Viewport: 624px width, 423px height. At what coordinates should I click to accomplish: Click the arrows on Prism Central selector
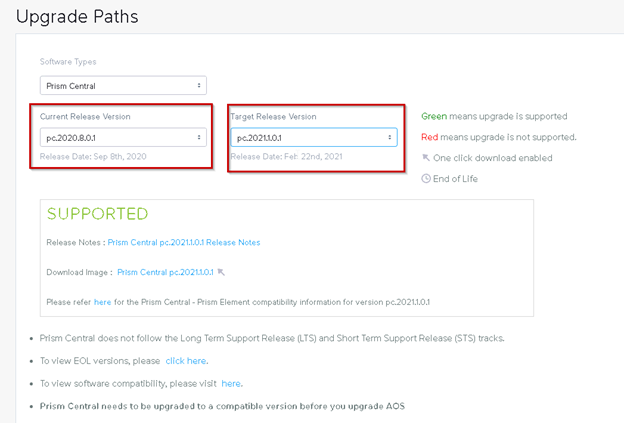pos(199,86)
